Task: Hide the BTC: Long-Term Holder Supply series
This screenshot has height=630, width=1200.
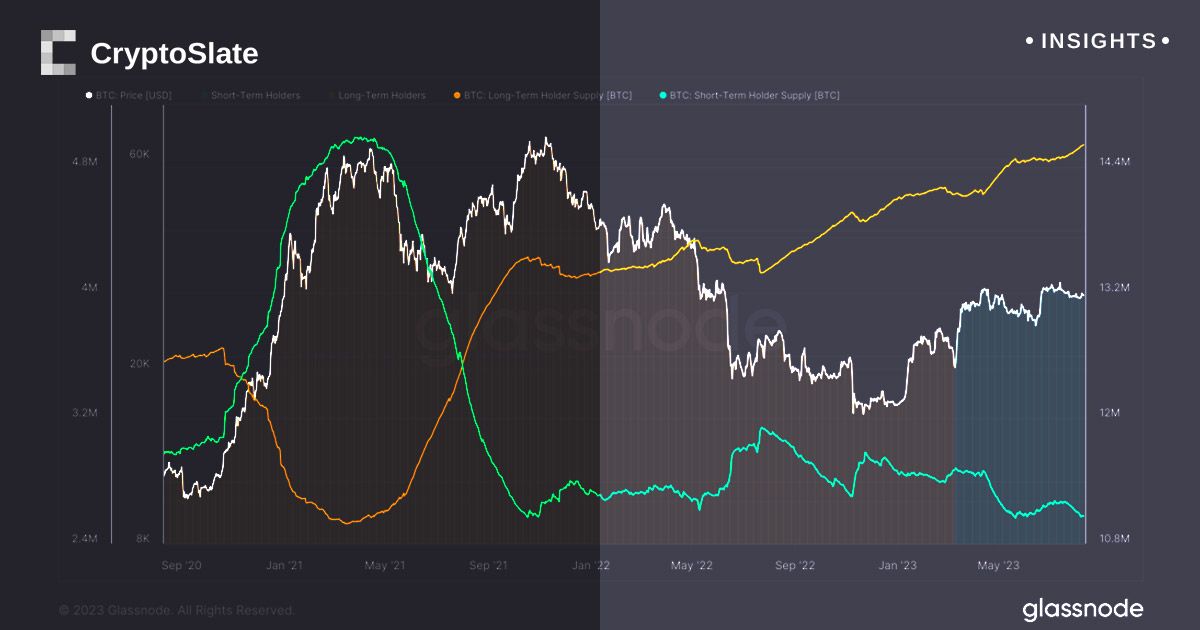Action: pyautogui.click(x=548, y=96)
